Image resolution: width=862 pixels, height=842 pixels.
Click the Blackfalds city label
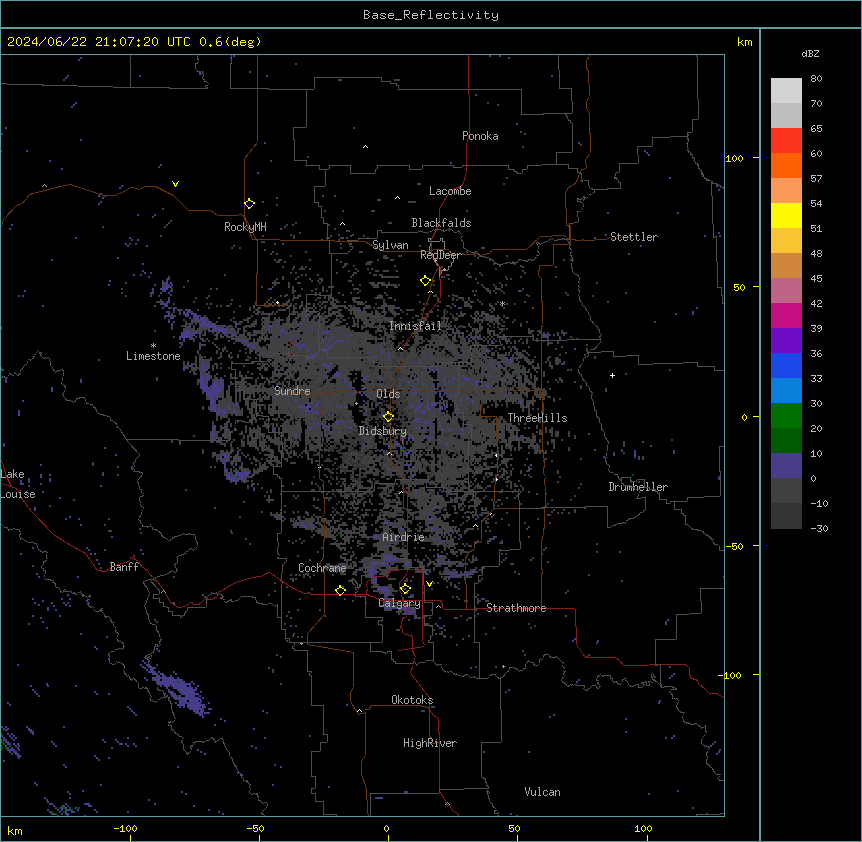441,223
